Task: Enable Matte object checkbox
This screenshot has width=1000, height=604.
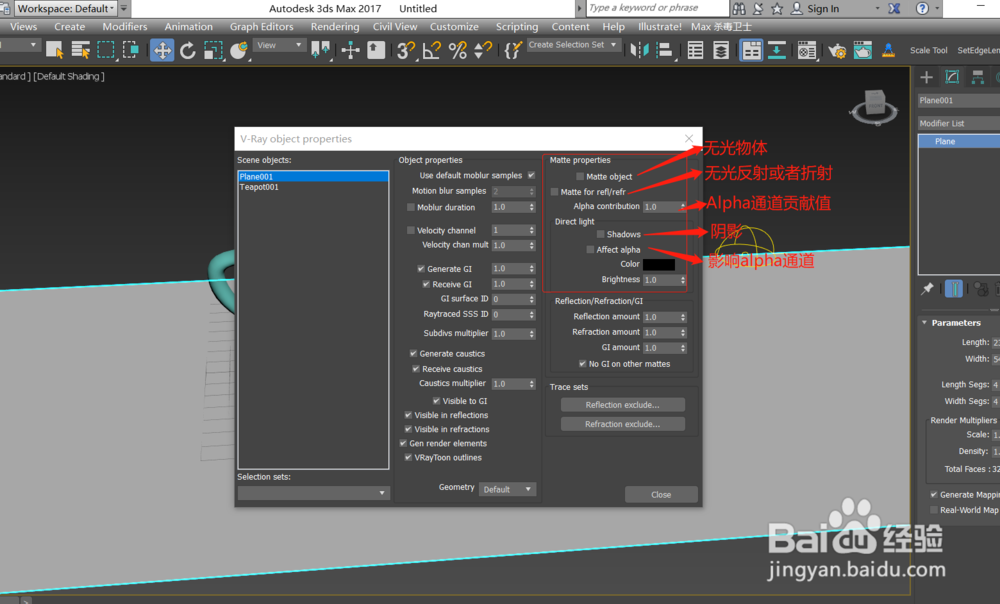Action: [x=580, y=177]
